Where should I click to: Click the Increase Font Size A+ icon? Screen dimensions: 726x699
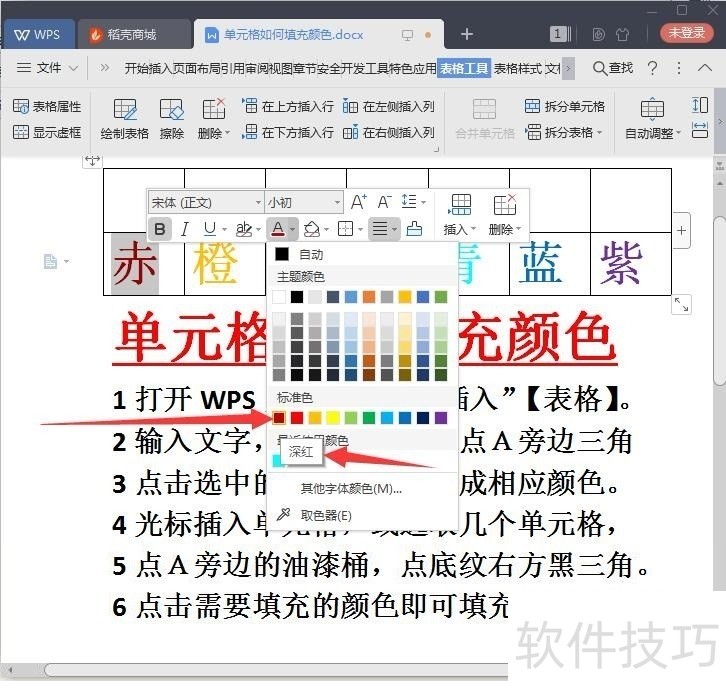[x=358, y=202]
